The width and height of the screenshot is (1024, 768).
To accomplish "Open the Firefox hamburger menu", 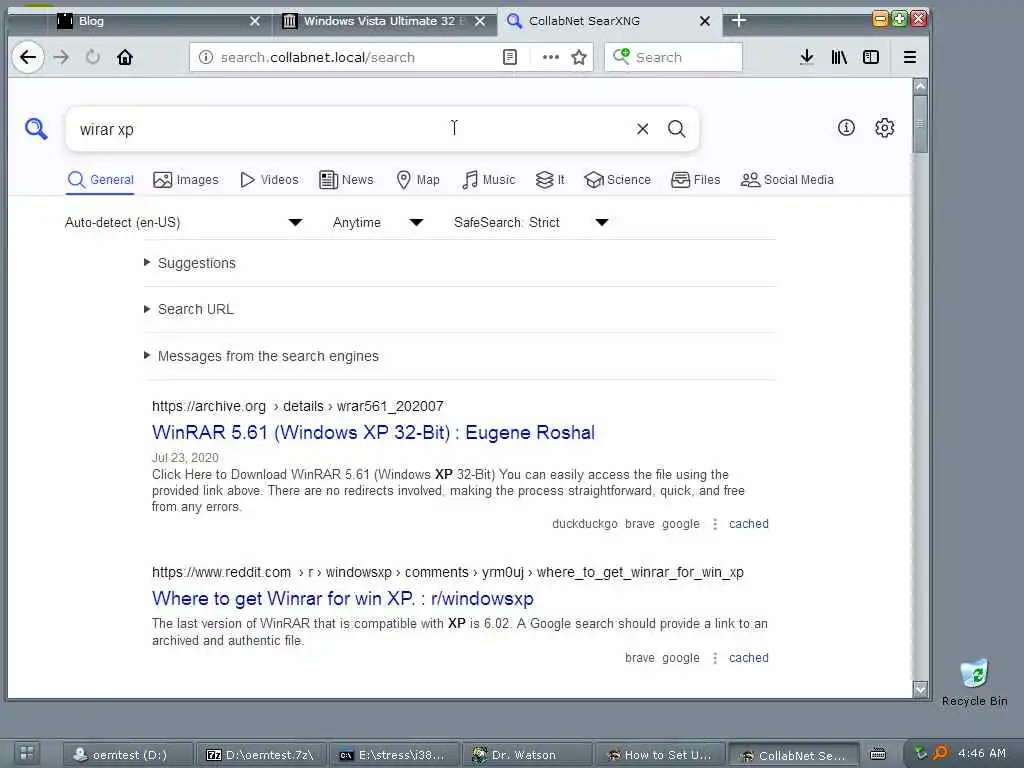I will point(910,57).
